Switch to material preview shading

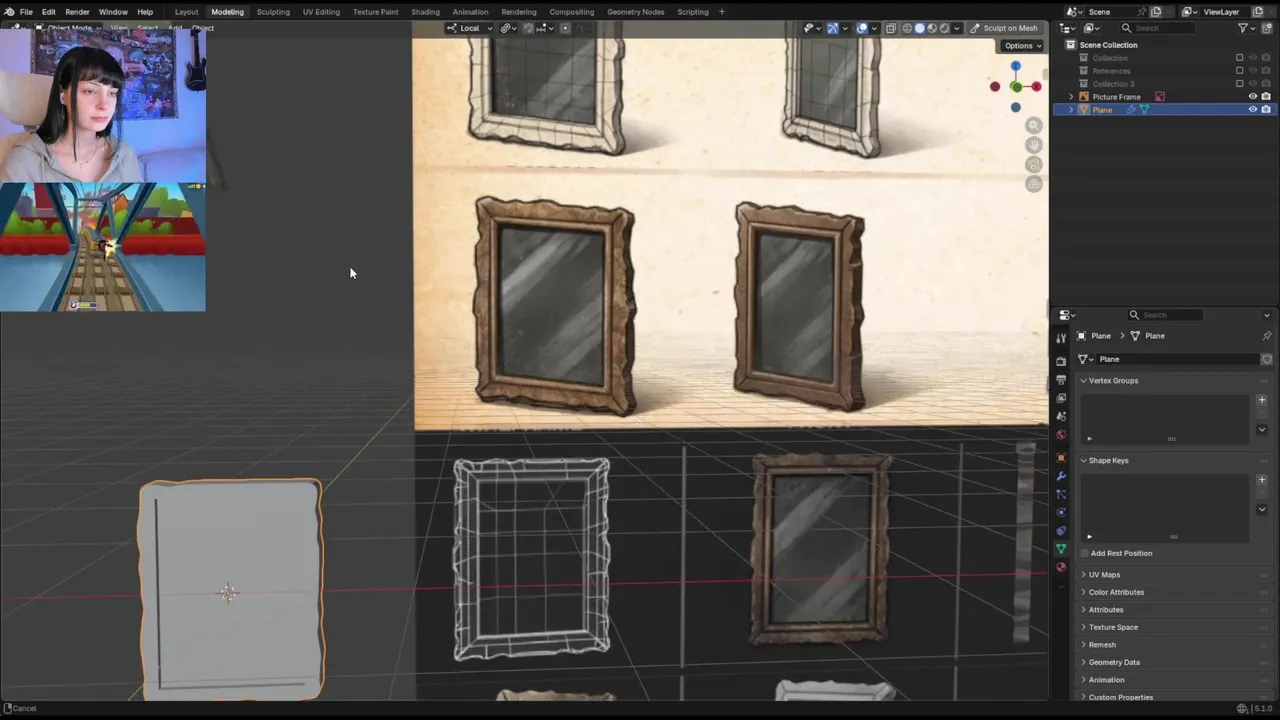coord(932,28)
